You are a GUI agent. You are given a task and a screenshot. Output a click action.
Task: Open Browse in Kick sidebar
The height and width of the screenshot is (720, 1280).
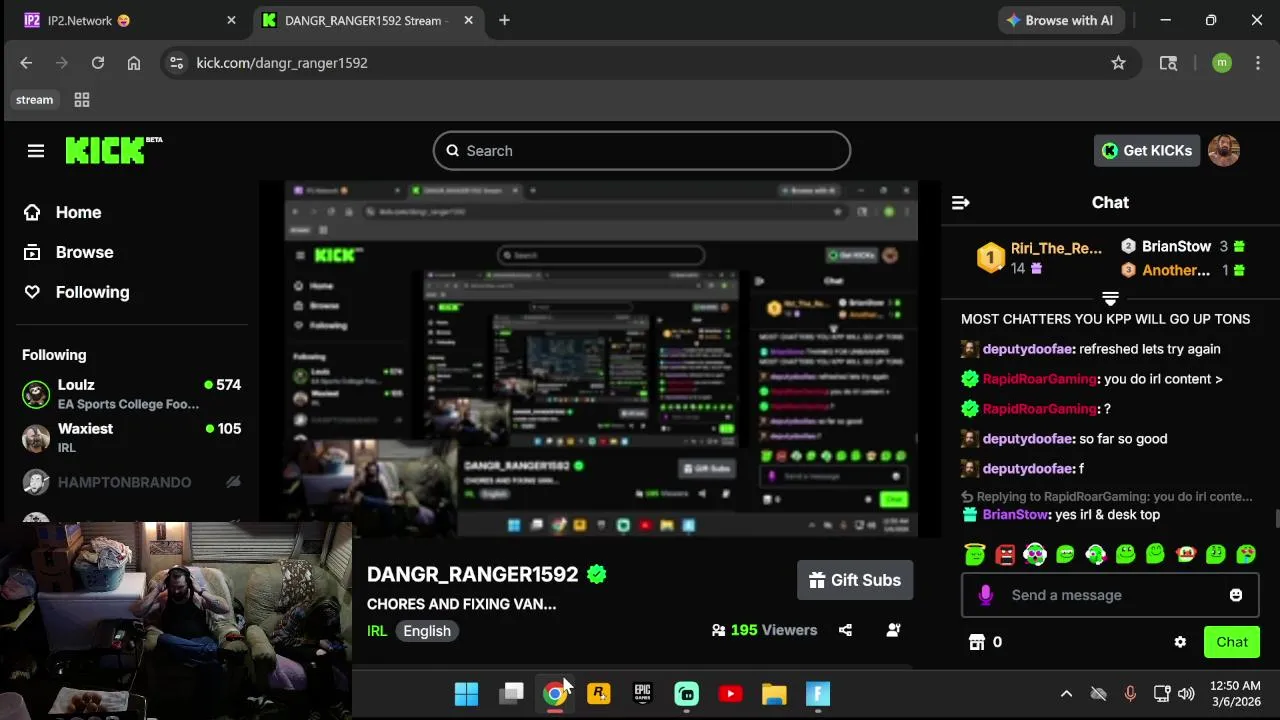point(68,252)
